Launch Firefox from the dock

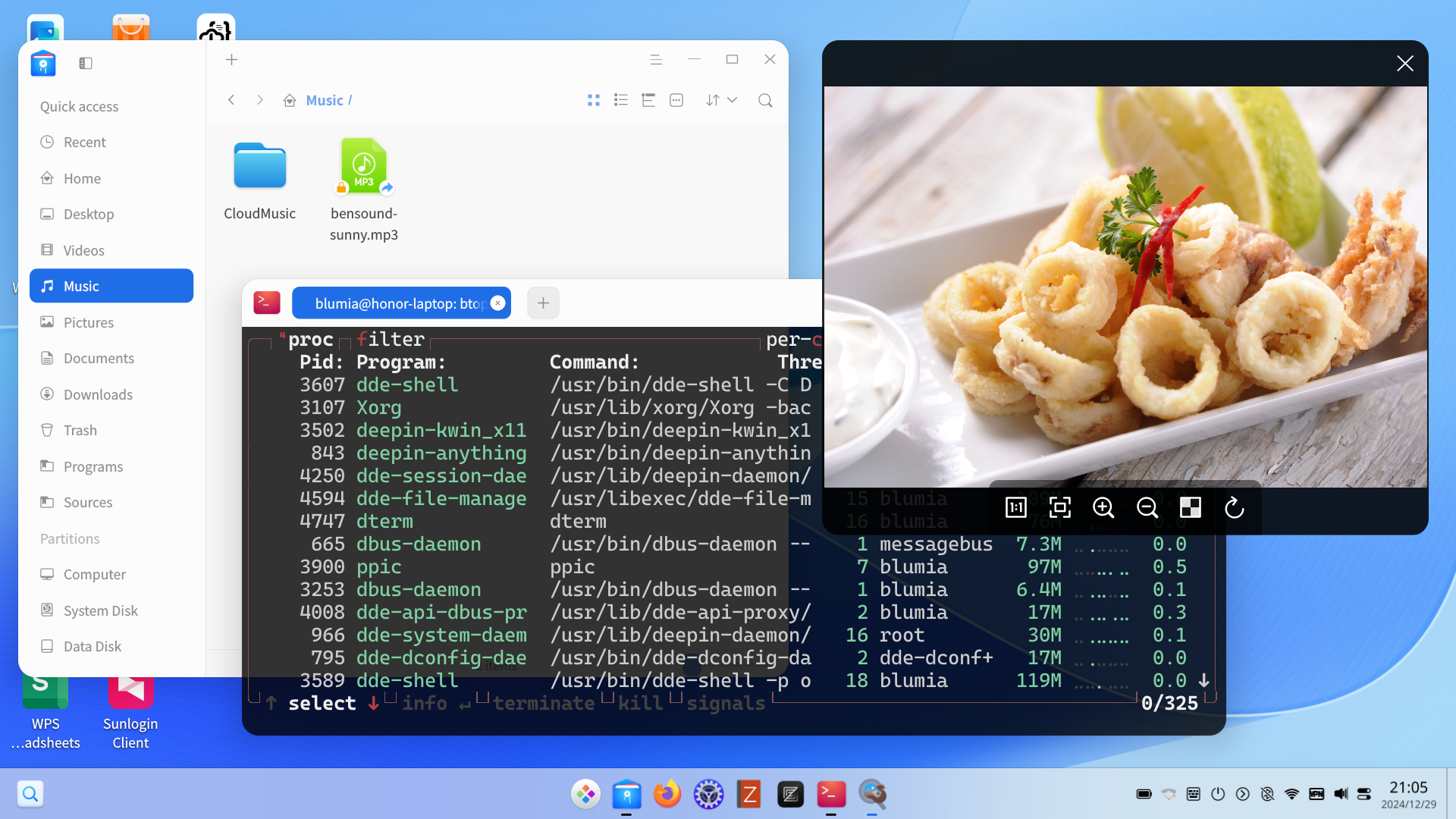pos(667,794)
